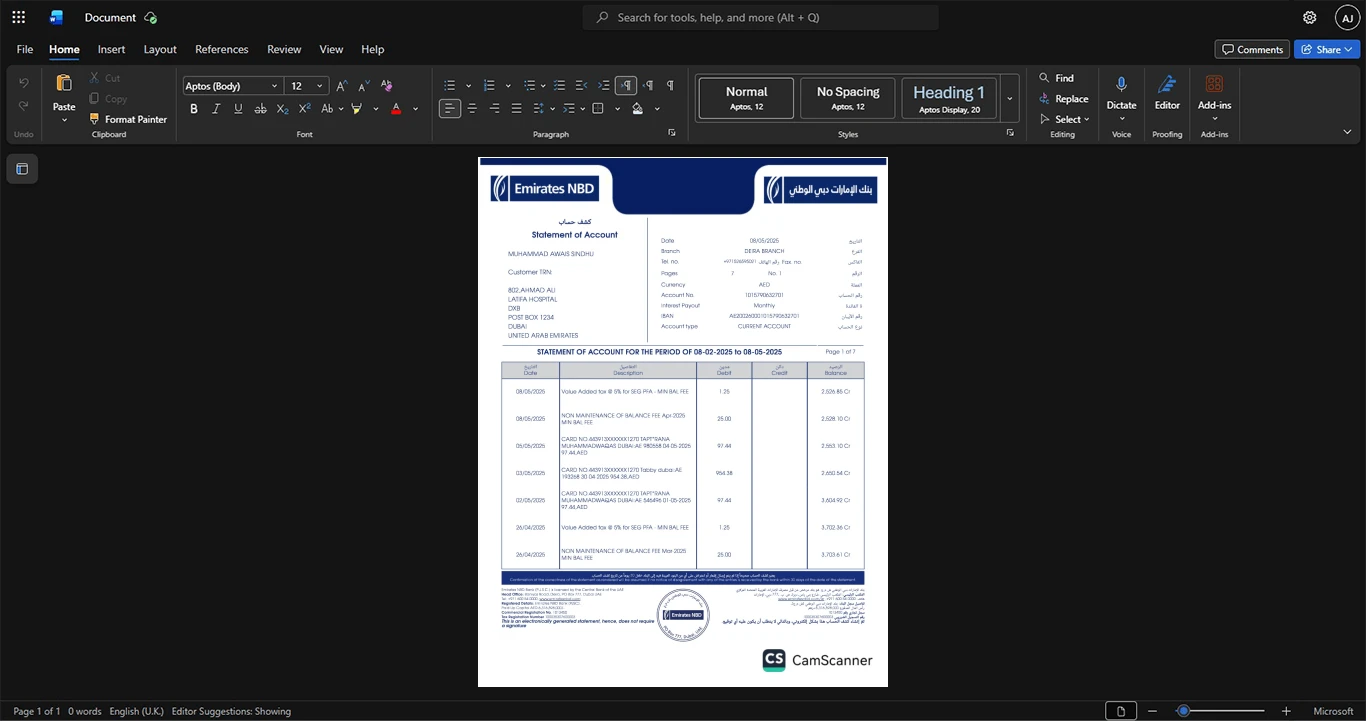The width and height of the screenshot is (1366, 721).
Task: Open the Replace tool
Action: coord(1063,99)
